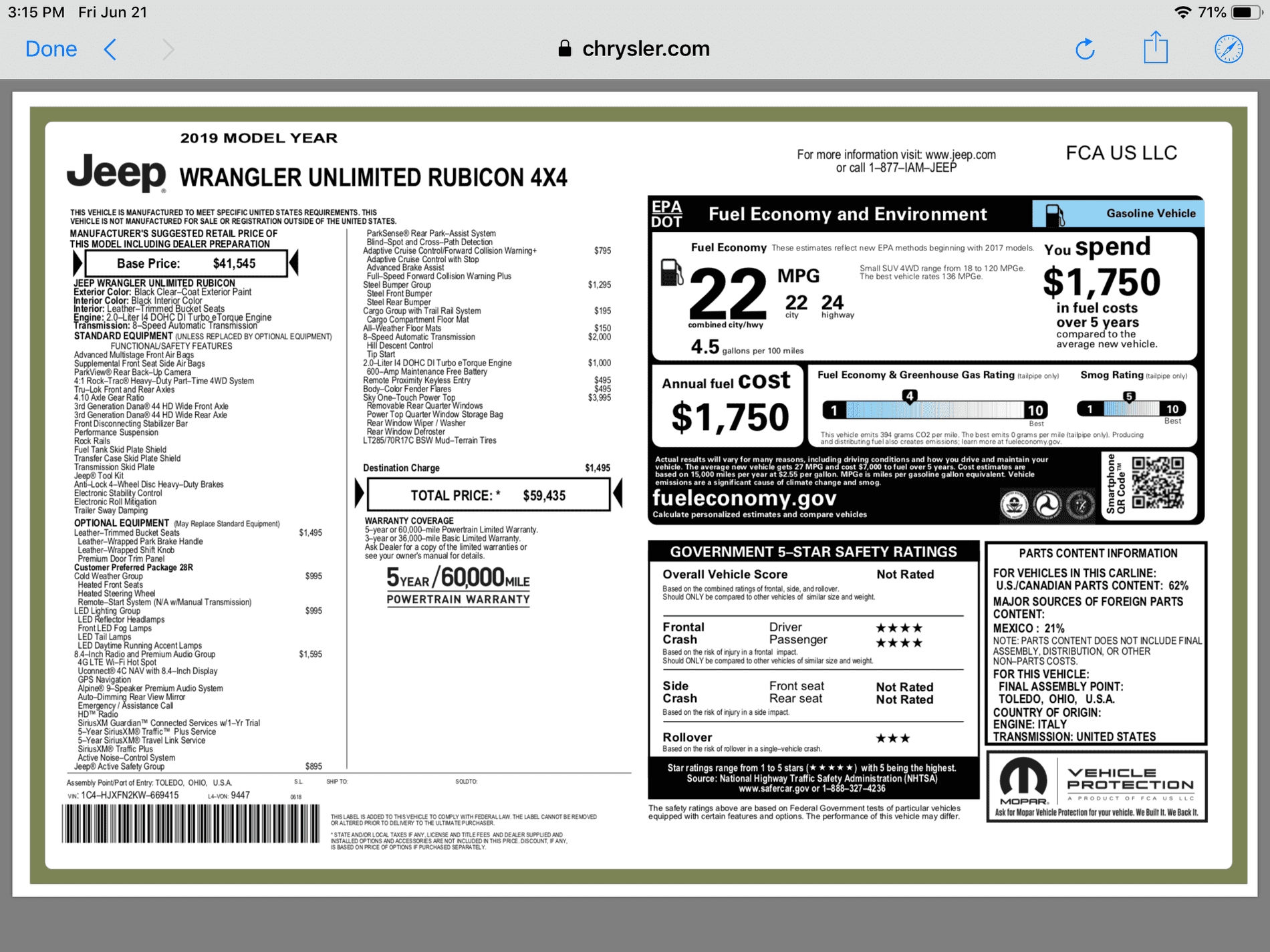Tap the Wi-Fi status icon
This screenshot has width=1270, height=952.
(x=1182, y=12)
